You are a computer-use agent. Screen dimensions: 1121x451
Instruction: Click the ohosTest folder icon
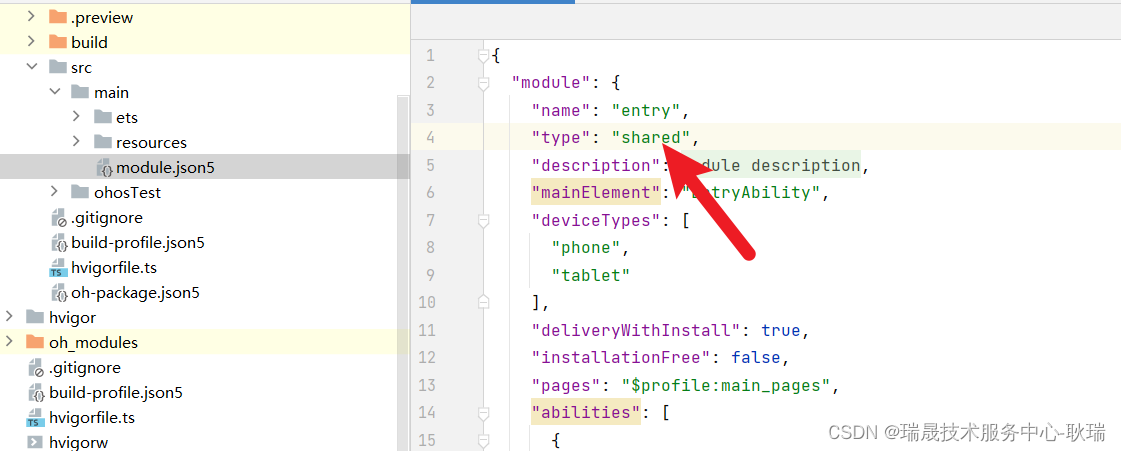click(x=81, y=192)
